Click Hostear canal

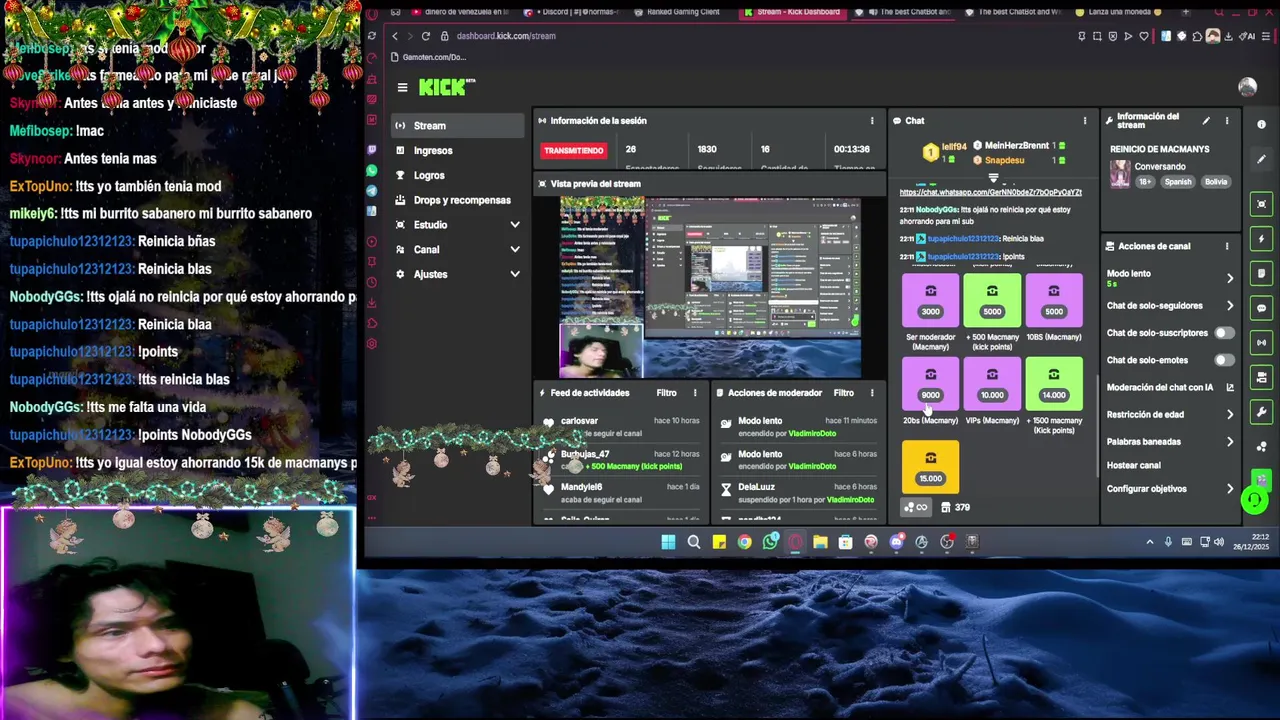coord(1134,465)
